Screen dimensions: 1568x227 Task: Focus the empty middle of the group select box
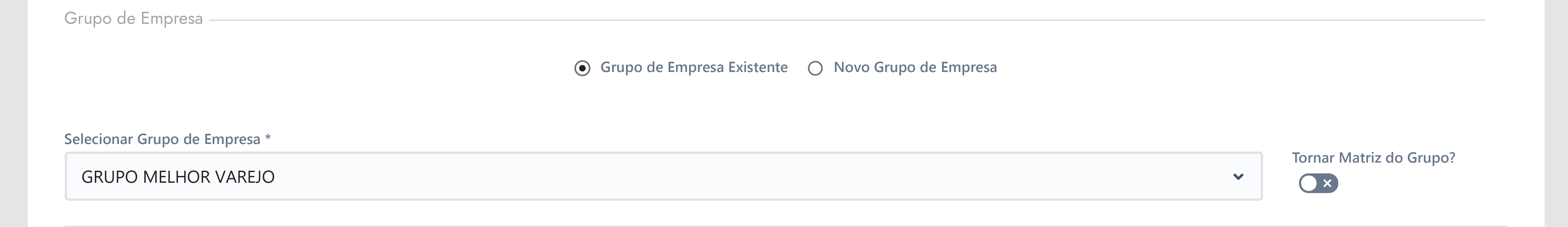point(730,176)
